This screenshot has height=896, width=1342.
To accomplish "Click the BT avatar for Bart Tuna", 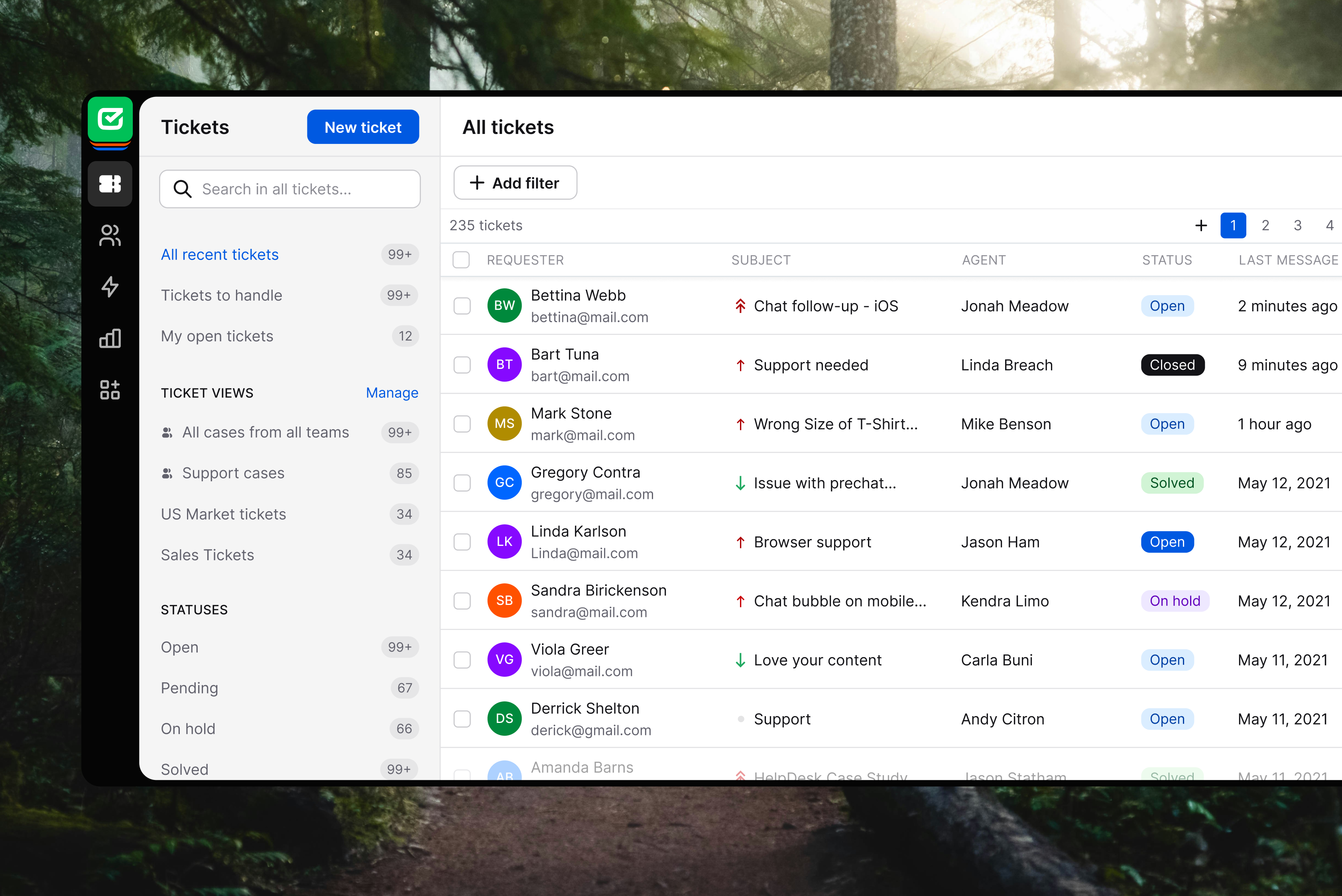I will pyautogui.click(x=504, y=364).
